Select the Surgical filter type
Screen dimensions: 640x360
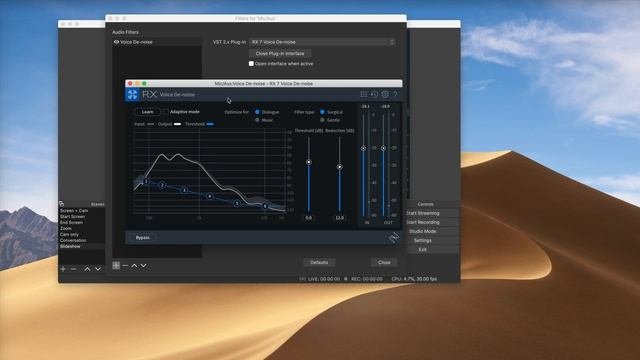(322, 112)
